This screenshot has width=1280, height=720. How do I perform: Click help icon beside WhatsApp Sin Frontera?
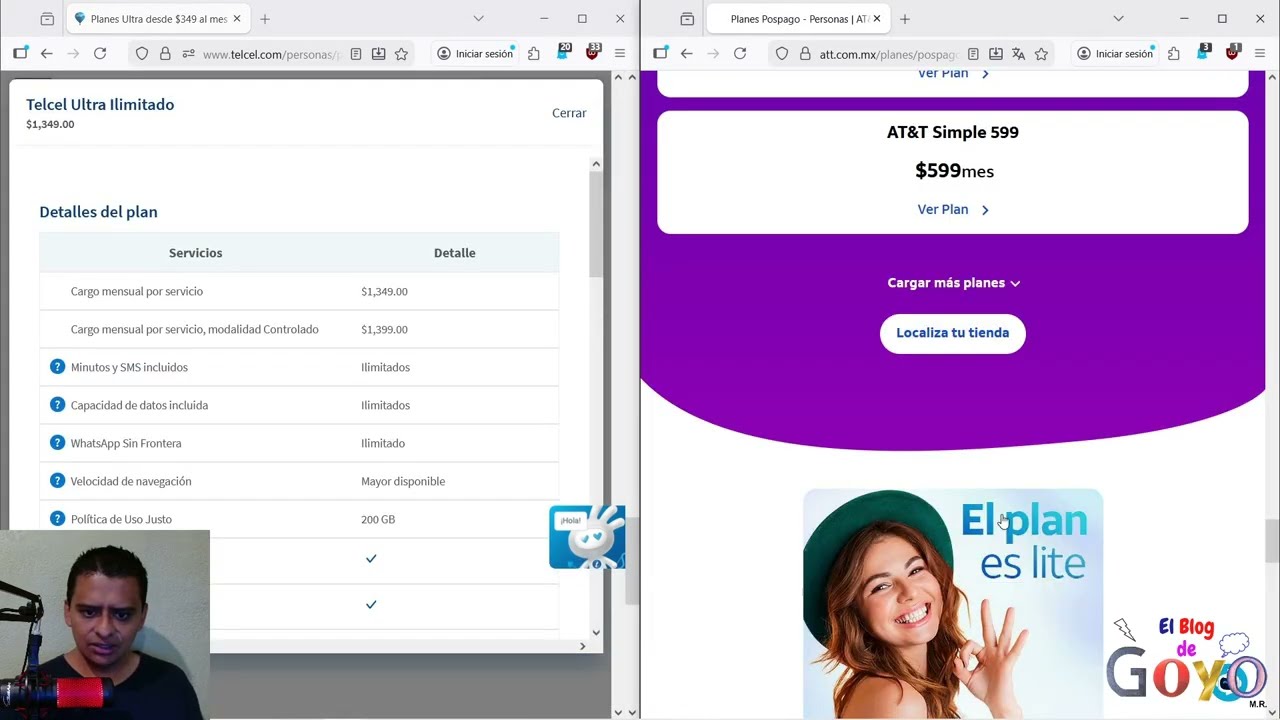tap(57, 443)
